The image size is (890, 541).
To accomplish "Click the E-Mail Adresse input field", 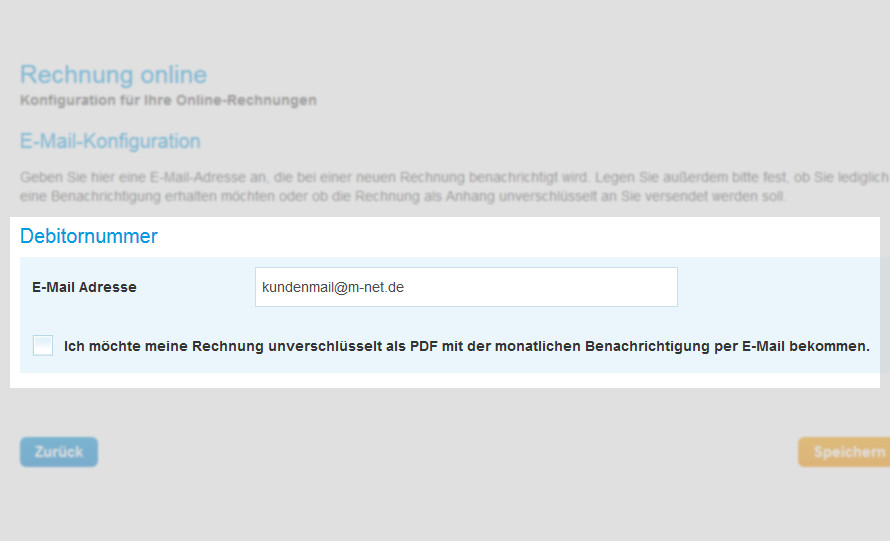I will point(465,287).
